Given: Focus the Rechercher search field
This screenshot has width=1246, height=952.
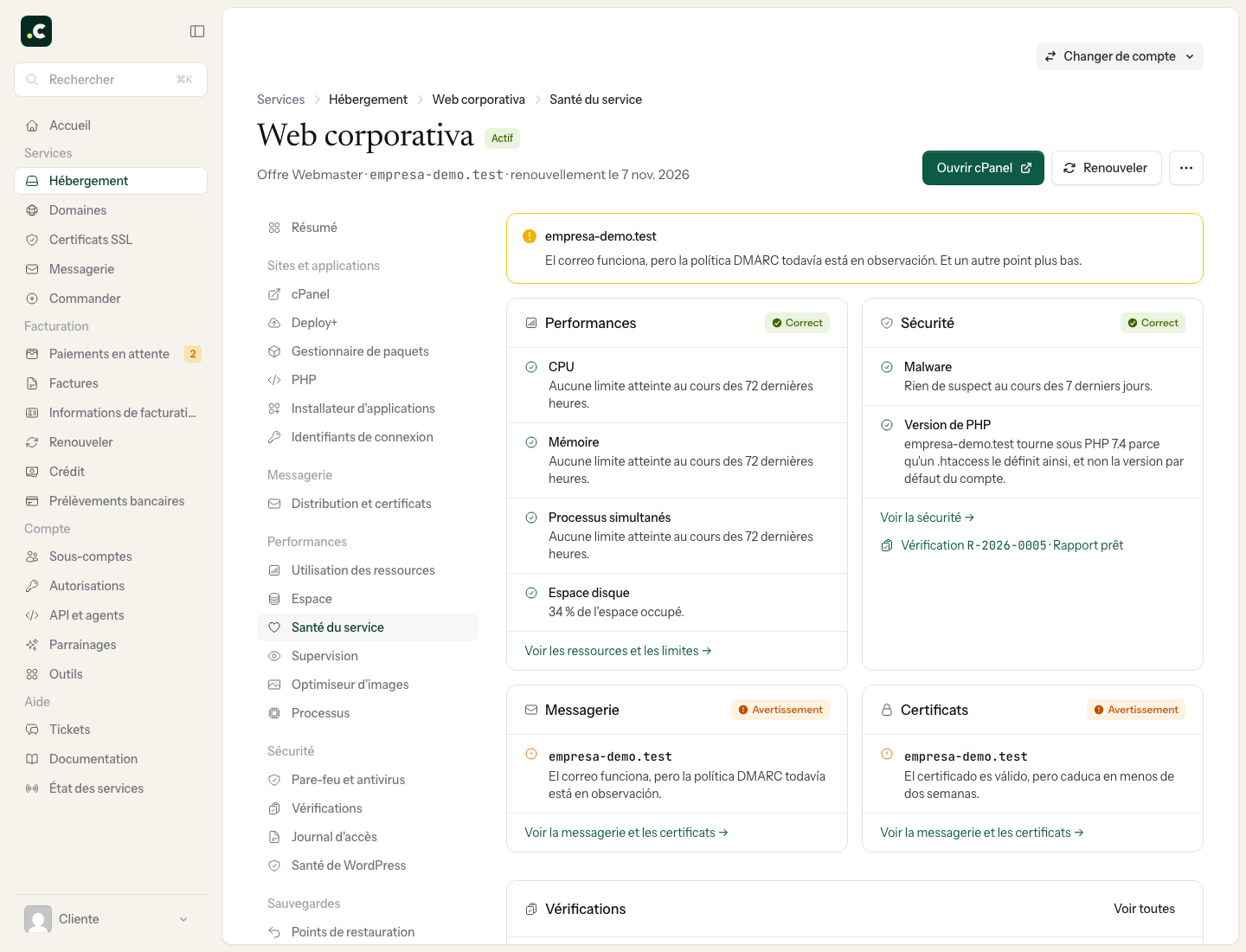Looking at the screenshot, I should coord(111,80).
